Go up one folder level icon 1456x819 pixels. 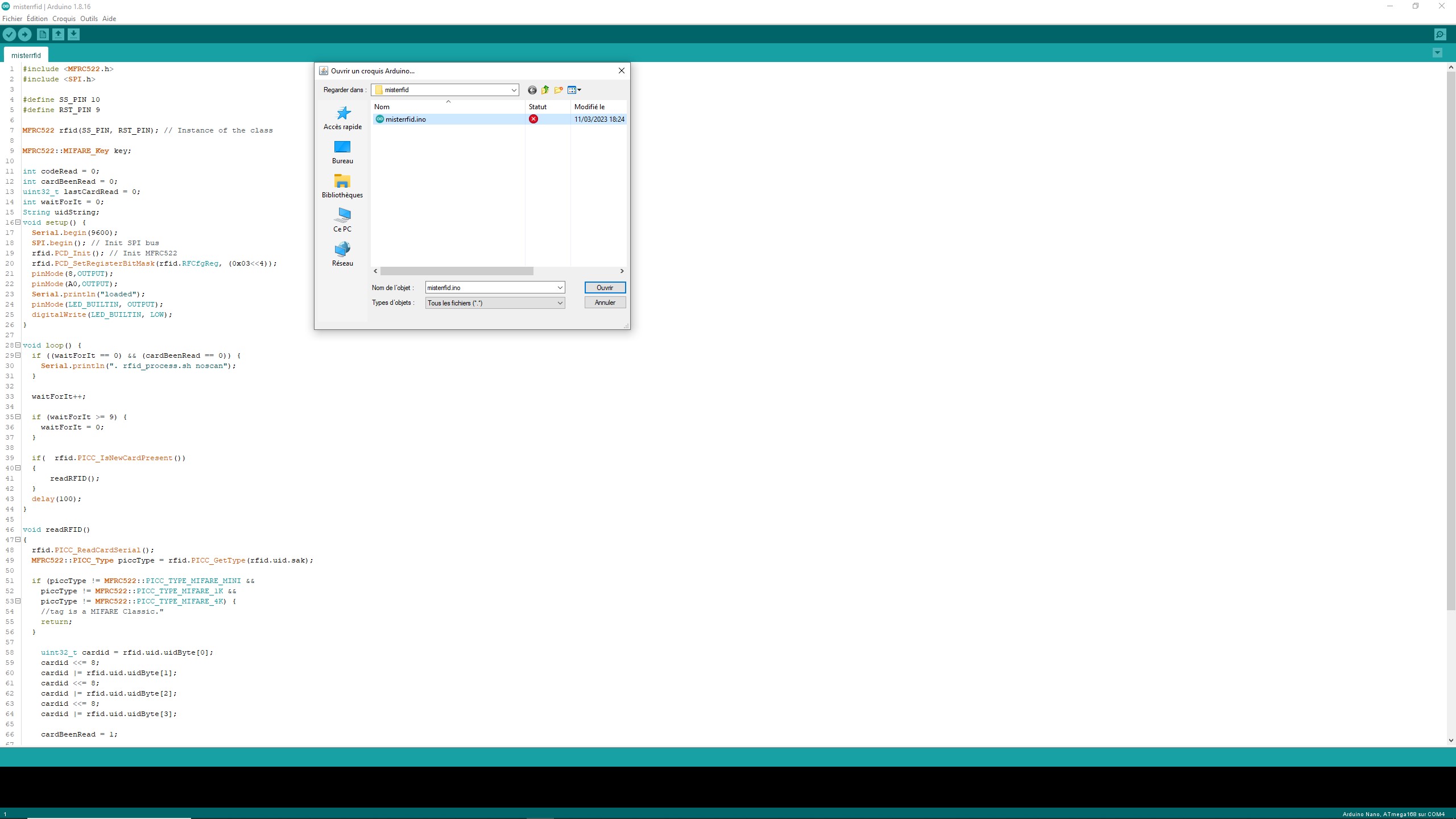545,90
